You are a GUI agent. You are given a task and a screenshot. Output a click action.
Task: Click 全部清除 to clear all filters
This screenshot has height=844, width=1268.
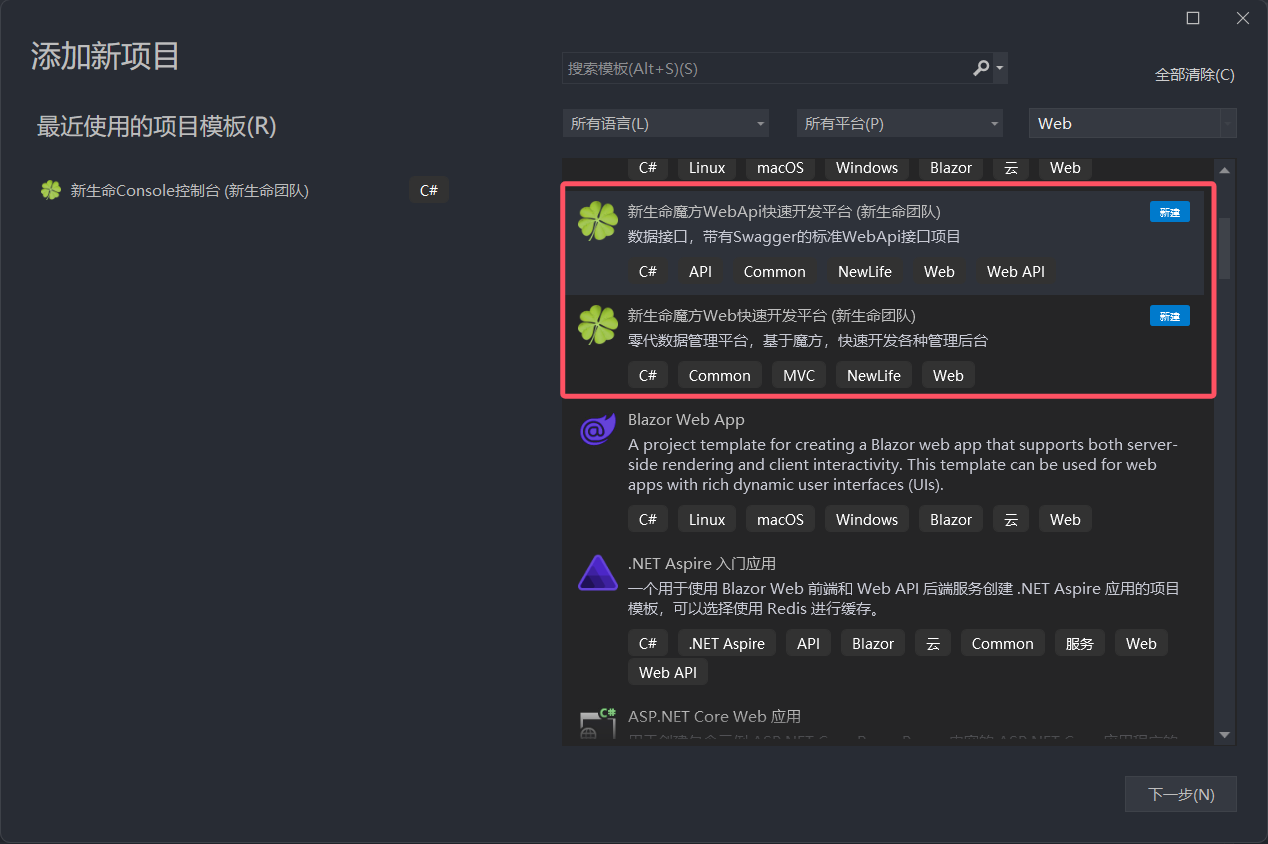tap(1195, 75)
